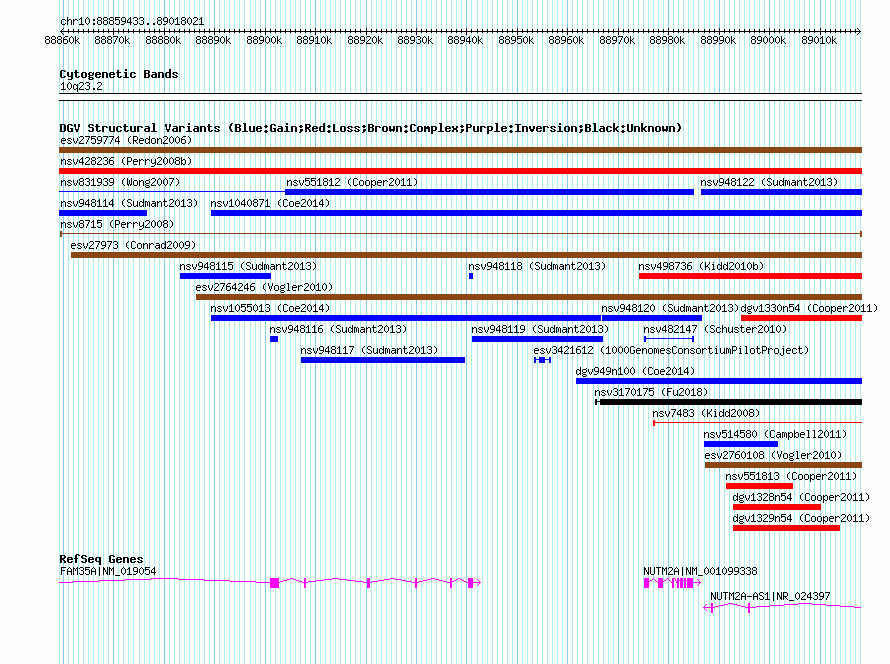The image size is (890, 664).
Task: Select nsv948122 (Sudmant2013) variant label
Action: coord(769,182)
